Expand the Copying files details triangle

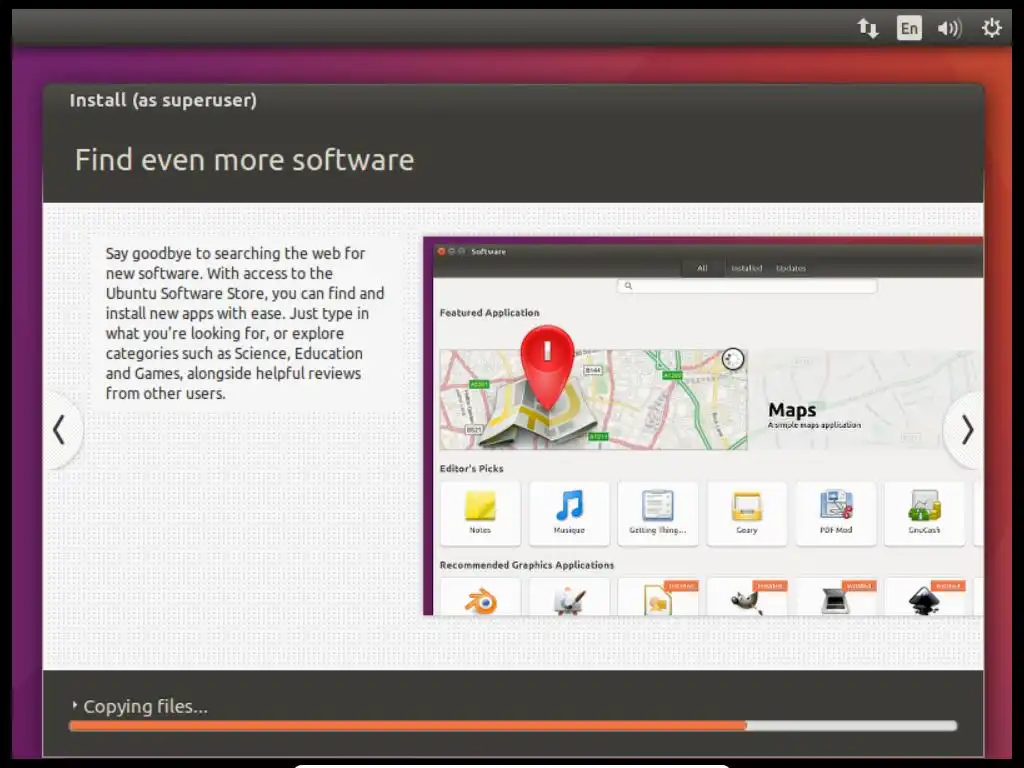coord(74,705)
